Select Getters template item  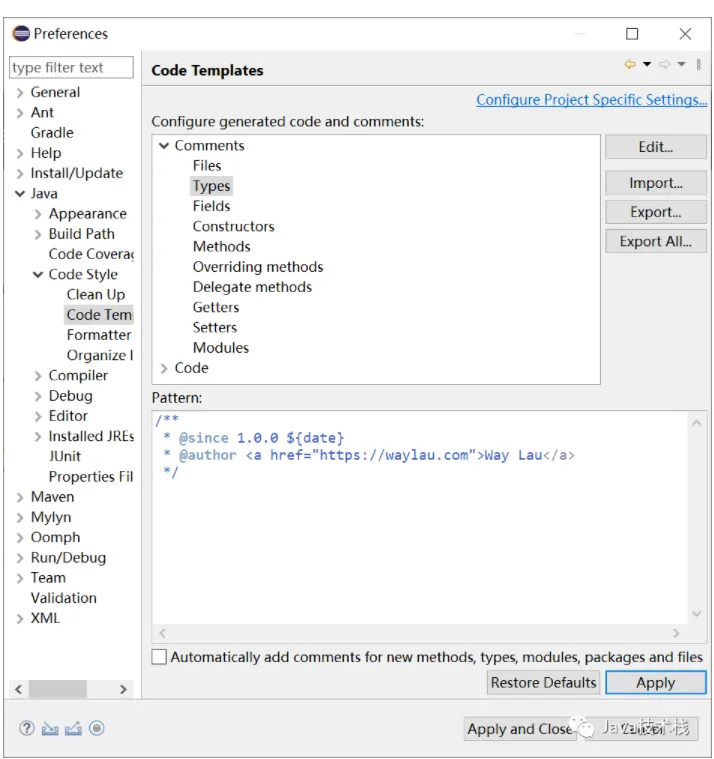point(216,307)
